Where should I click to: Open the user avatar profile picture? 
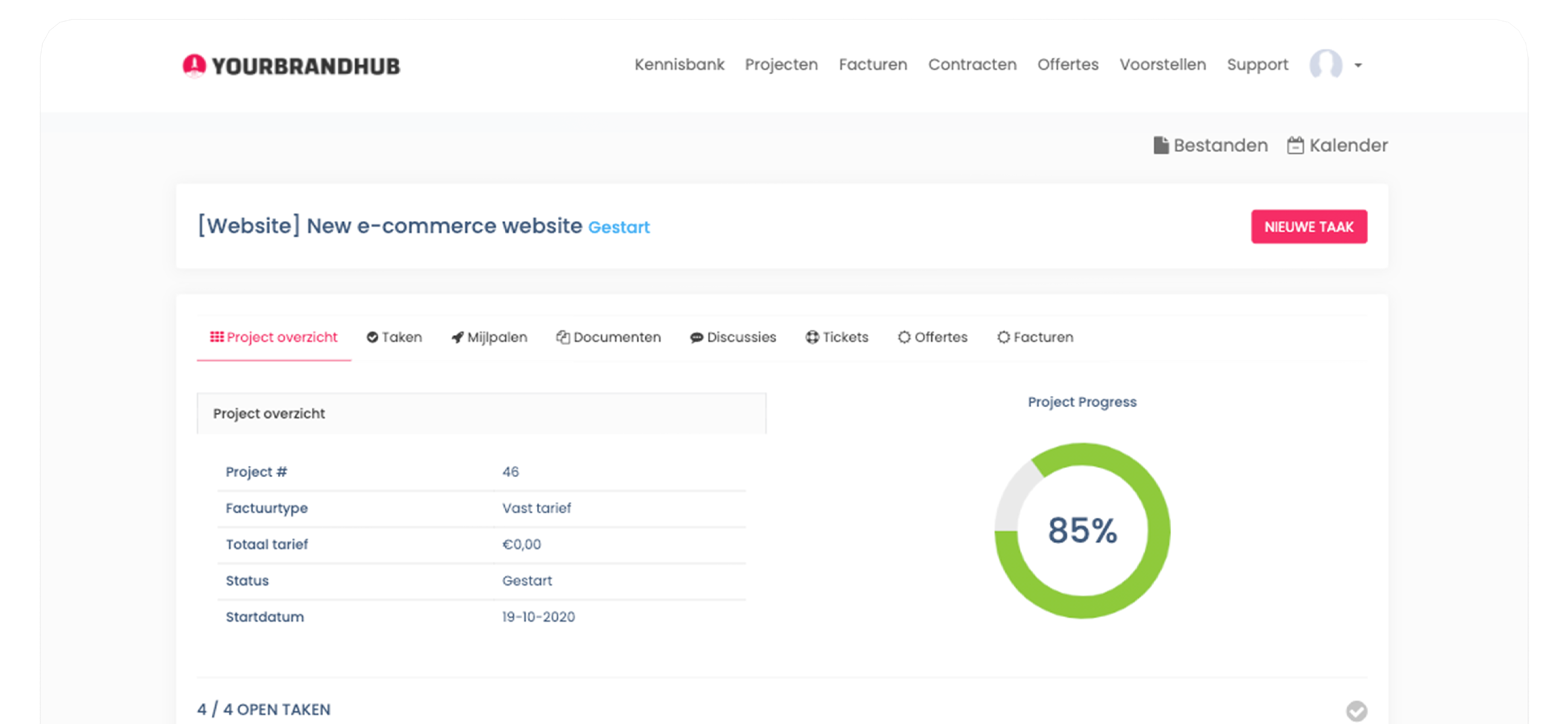pos(1326,65)
